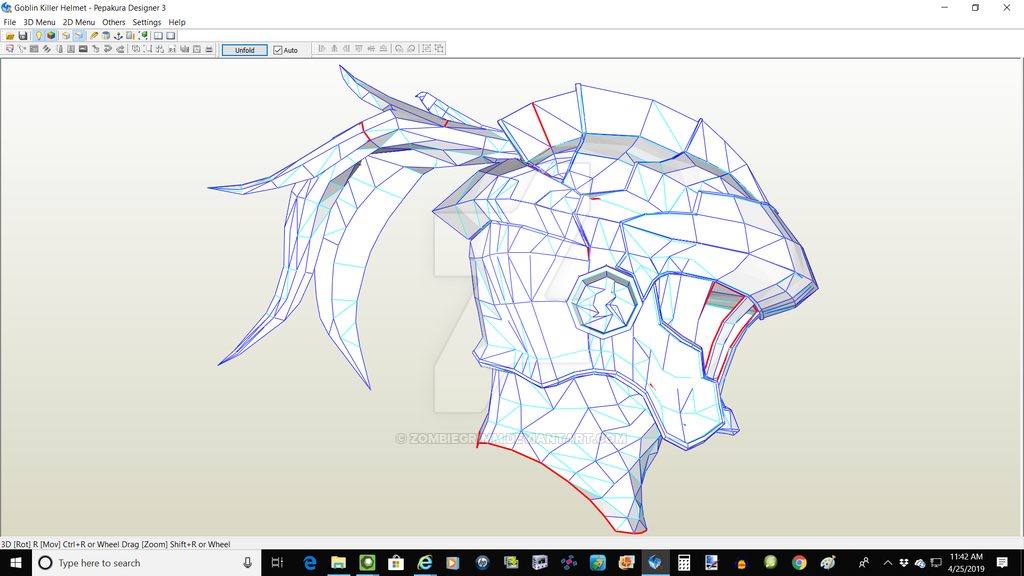The image size is (1024, 576).
Task: Click the icon right of the anchor
Action: pos(130,36)
